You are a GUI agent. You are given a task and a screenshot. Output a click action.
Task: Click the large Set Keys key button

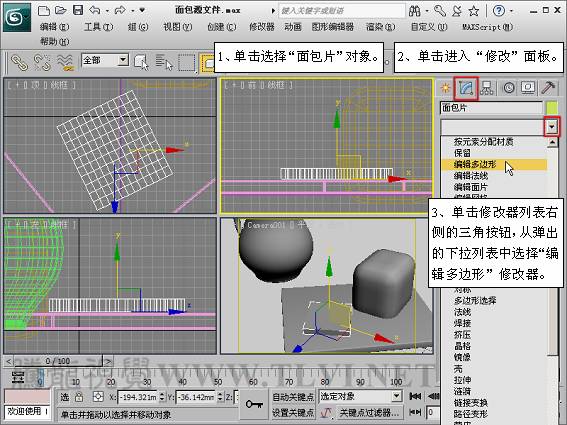click(x=254, y=404)
